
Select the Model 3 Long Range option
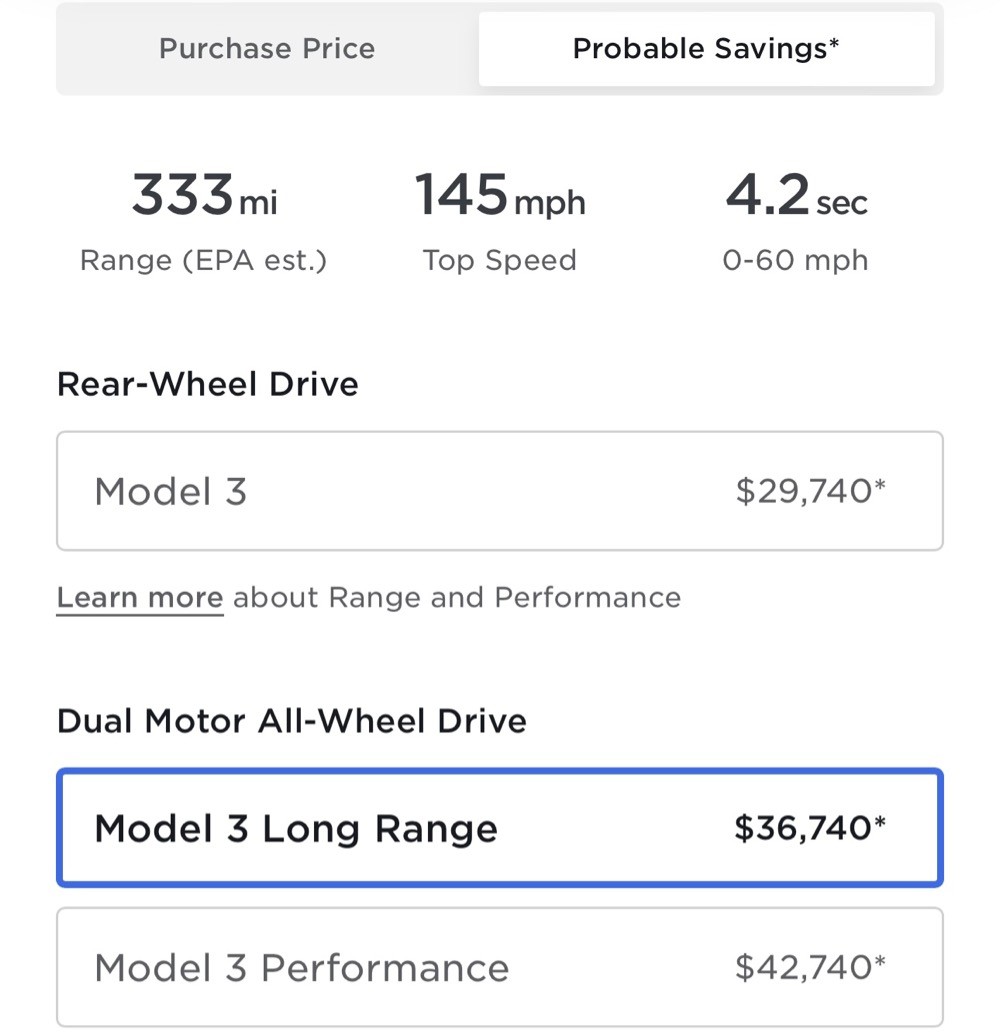(x=500, y=828)
